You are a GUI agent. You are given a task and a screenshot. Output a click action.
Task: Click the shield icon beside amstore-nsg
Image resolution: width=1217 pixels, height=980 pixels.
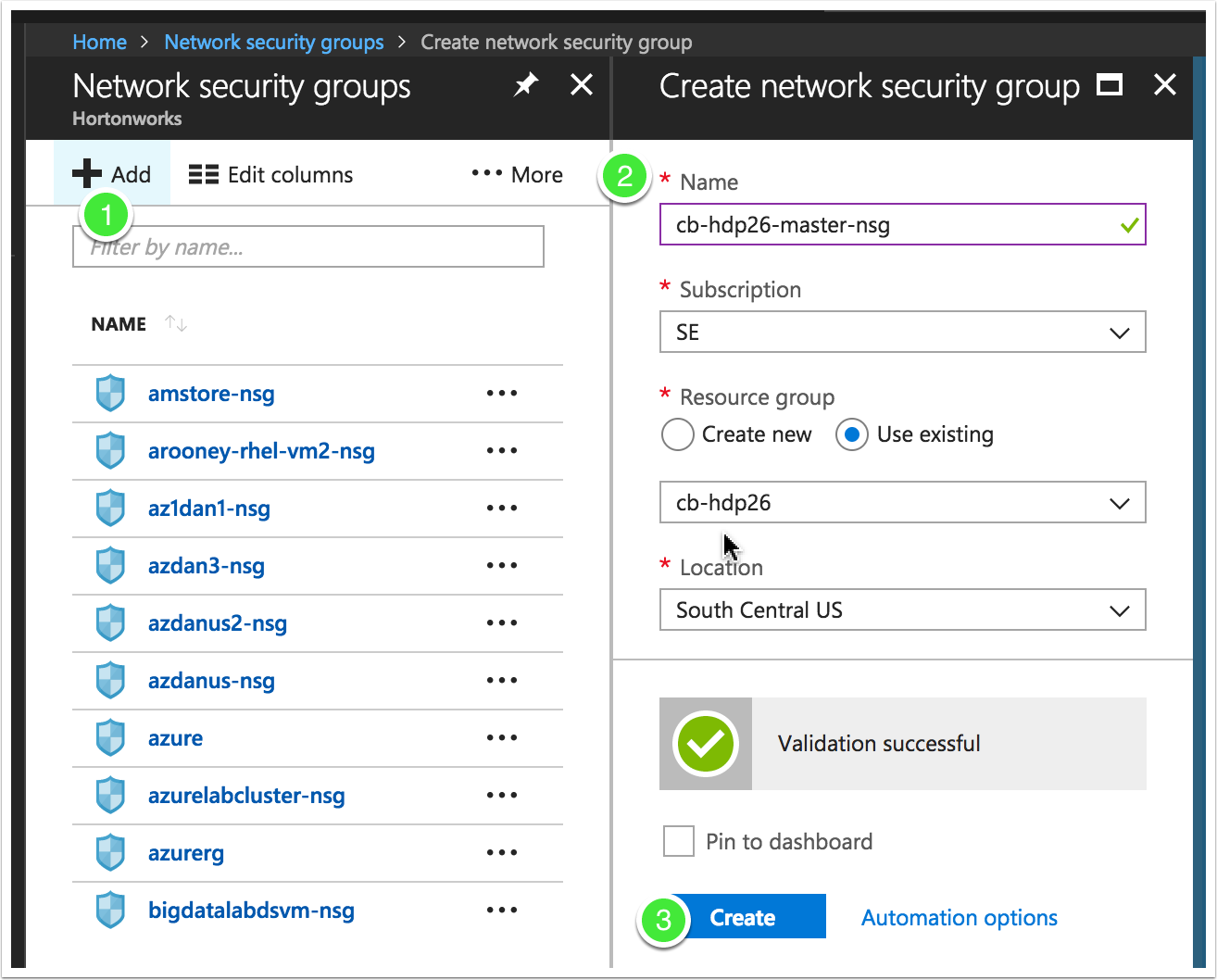(110, 393)
